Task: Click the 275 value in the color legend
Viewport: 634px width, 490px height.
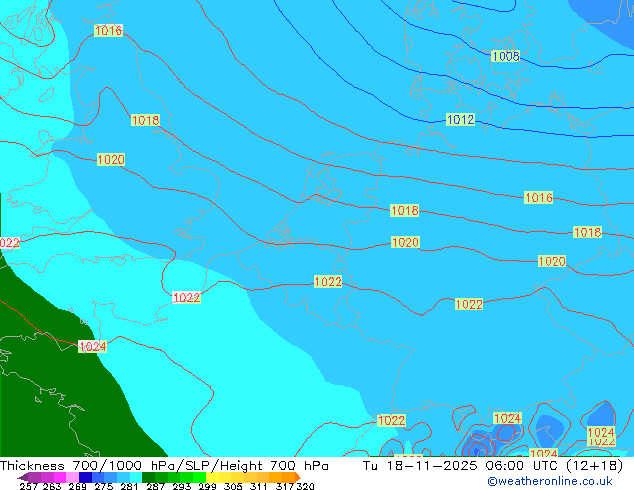Action: pos(104,486)
